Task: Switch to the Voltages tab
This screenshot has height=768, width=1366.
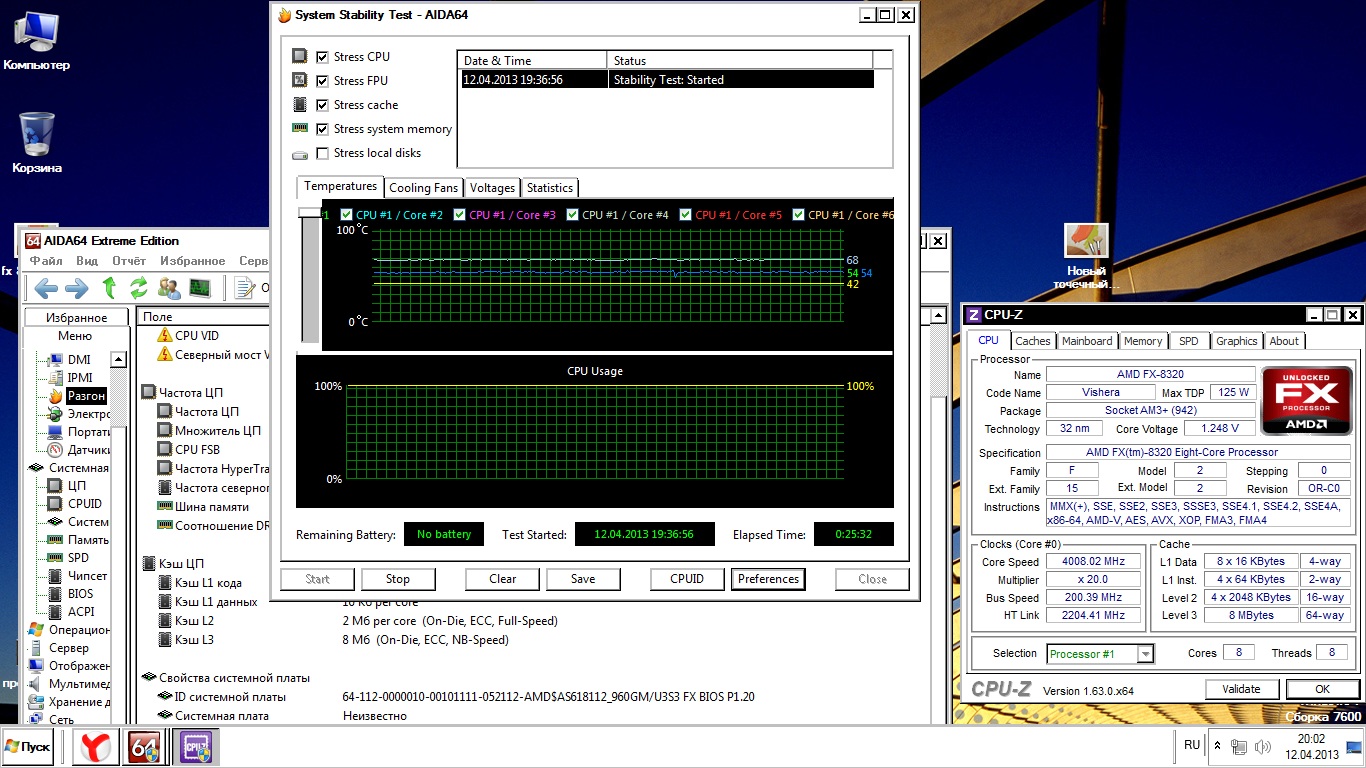Action: coord(492,188)
